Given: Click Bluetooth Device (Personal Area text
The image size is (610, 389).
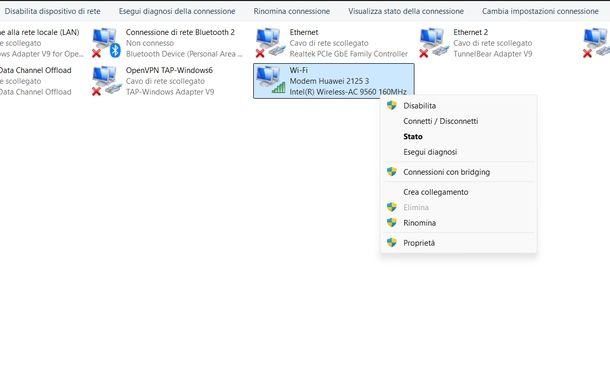Looking at the screenshot, I should 184,54.
